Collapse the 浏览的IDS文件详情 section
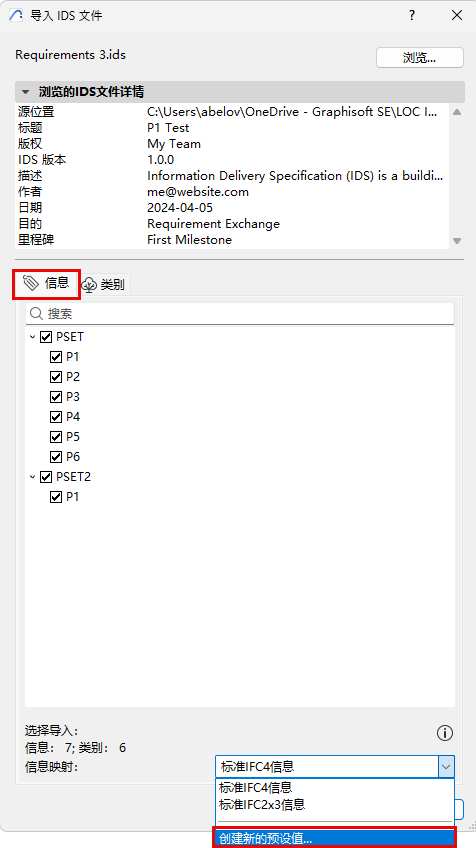Screen dimensions: 476x848 click(25, 91)
